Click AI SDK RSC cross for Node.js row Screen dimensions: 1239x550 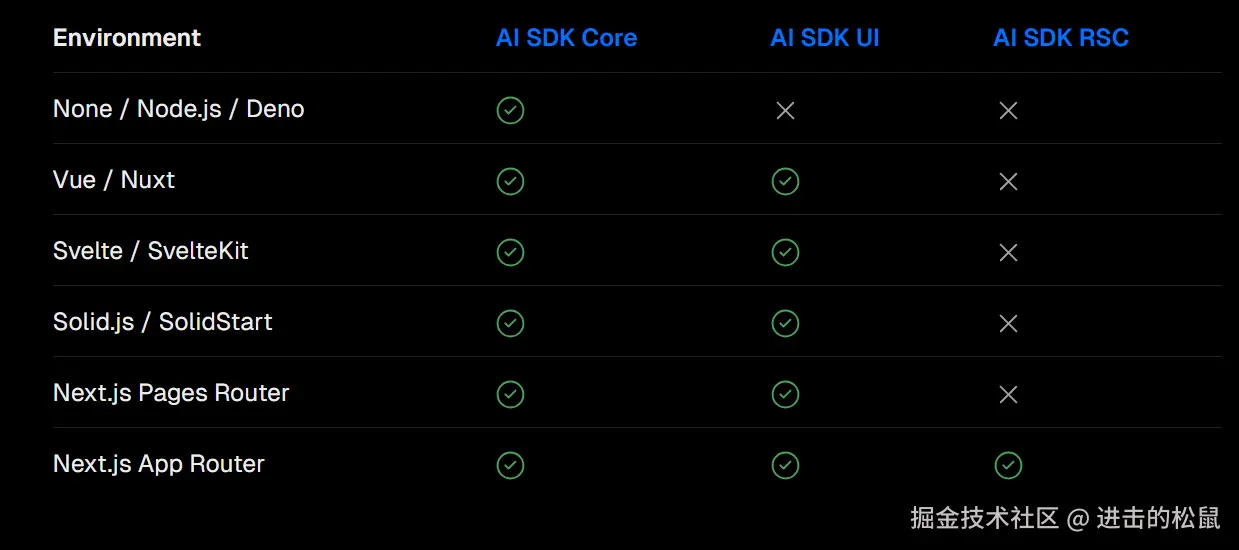pyautogui.click(x=1008, y=110)
